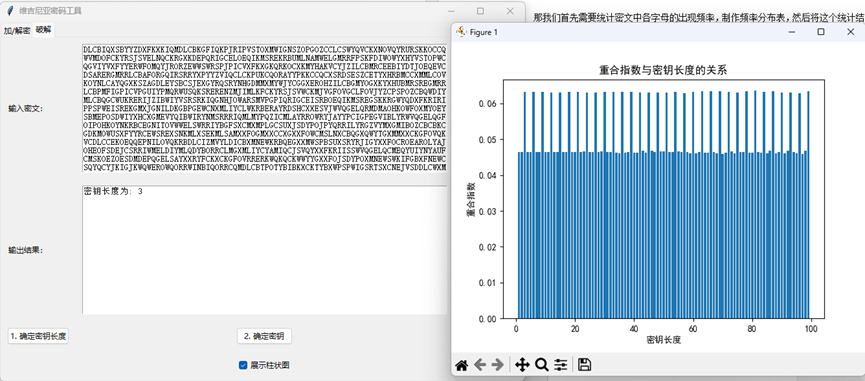Image resolution: width=865 pixels, height=381 pixels.
Task: Go back to previous plot view
Action: click(480, 364)
